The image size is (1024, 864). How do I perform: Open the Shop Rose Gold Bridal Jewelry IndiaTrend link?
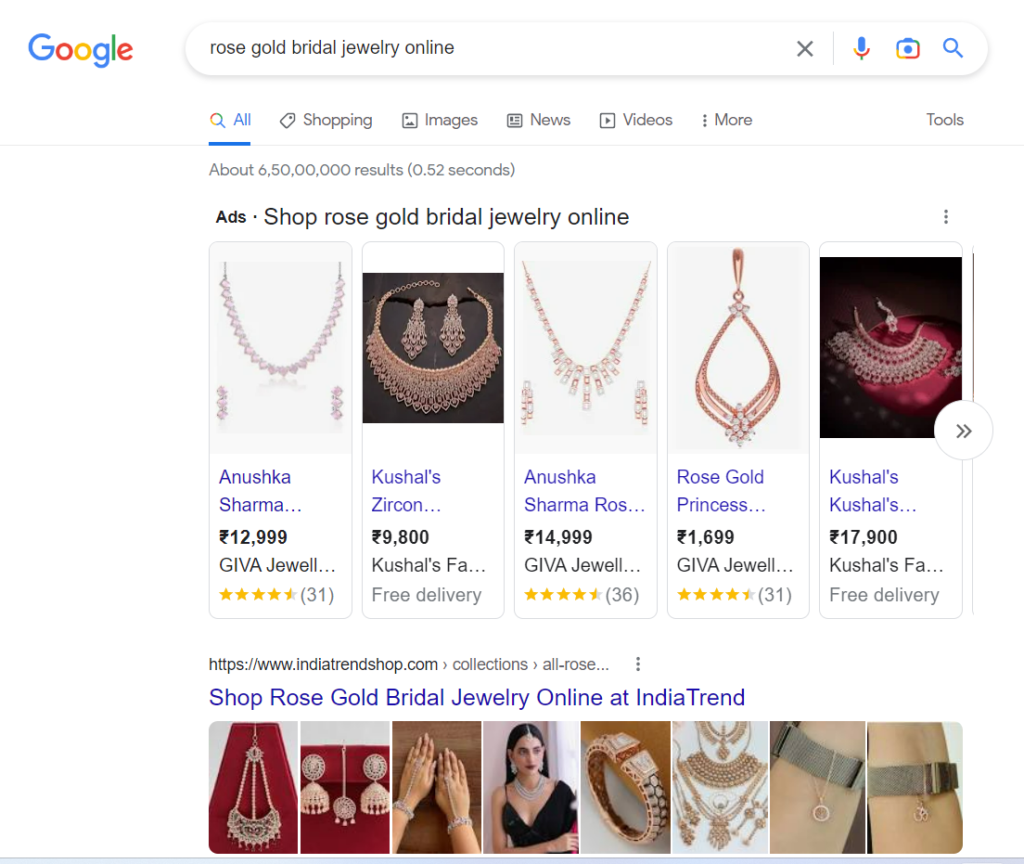pos(476,697)
